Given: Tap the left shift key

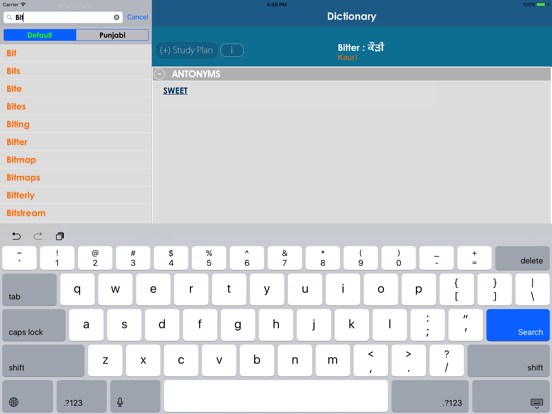Looking at the screenshot, I should [x=43, y=360].
